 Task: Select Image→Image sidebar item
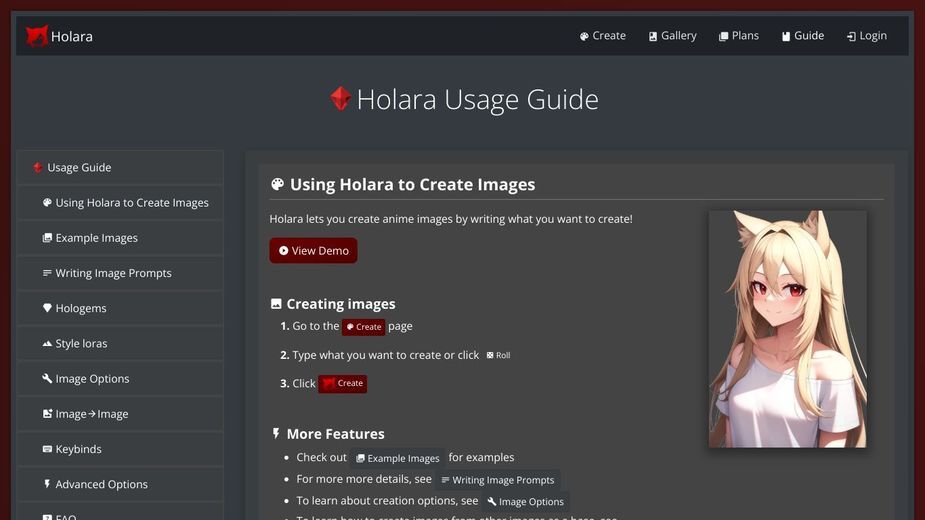coord(120,414)
